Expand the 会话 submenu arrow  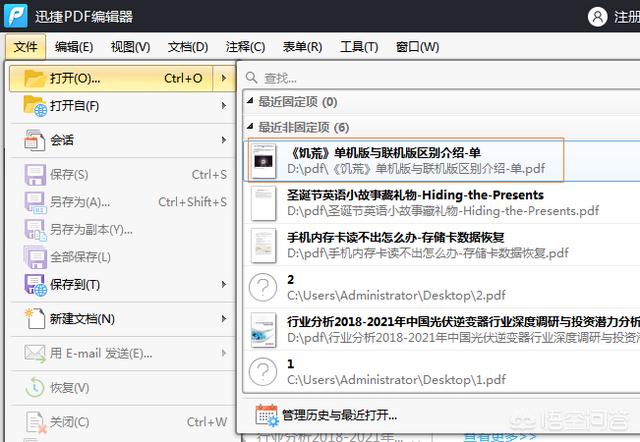224,140
